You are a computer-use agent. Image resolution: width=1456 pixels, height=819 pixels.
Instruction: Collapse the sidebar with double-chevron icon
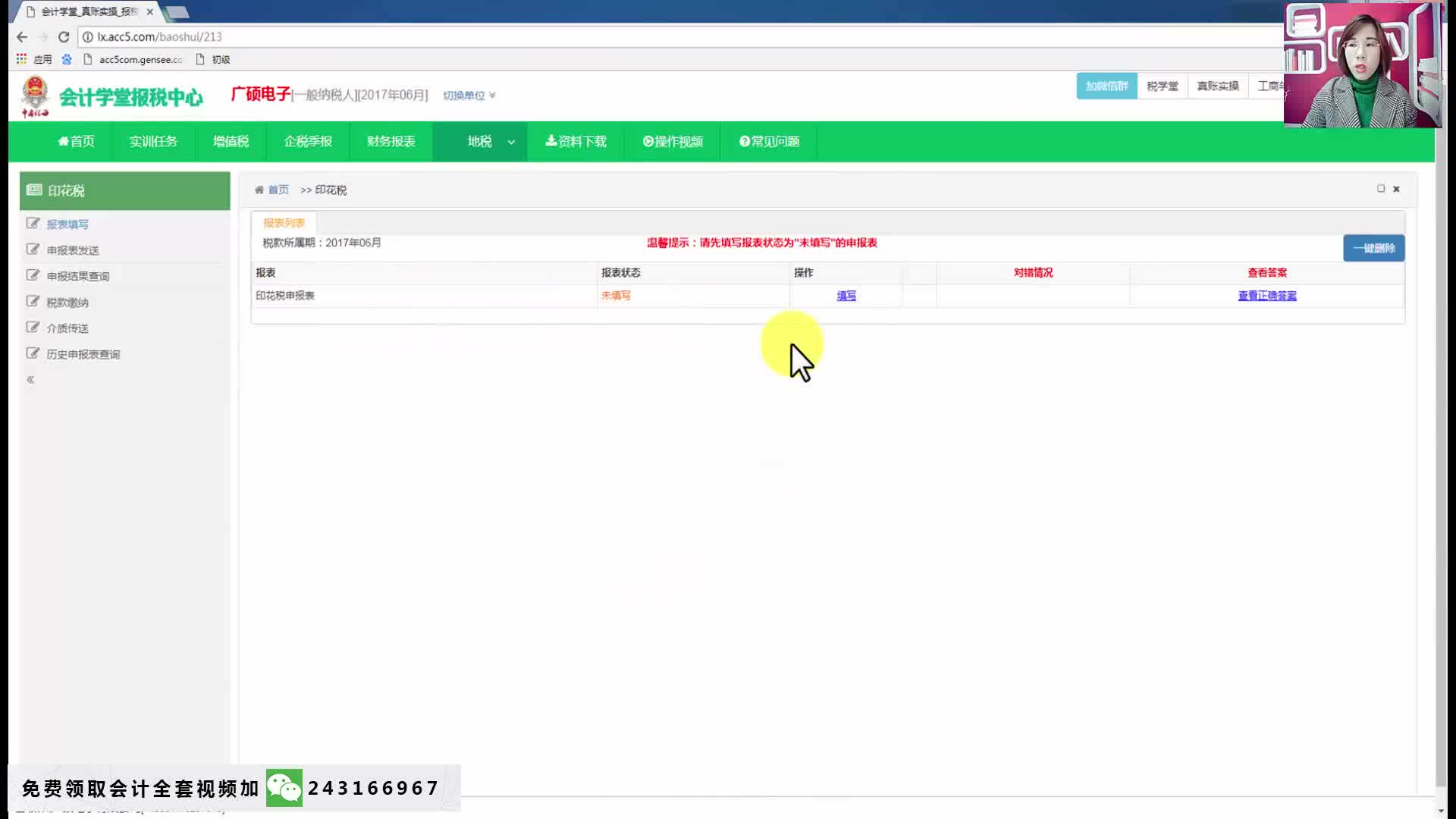(30, 380)
